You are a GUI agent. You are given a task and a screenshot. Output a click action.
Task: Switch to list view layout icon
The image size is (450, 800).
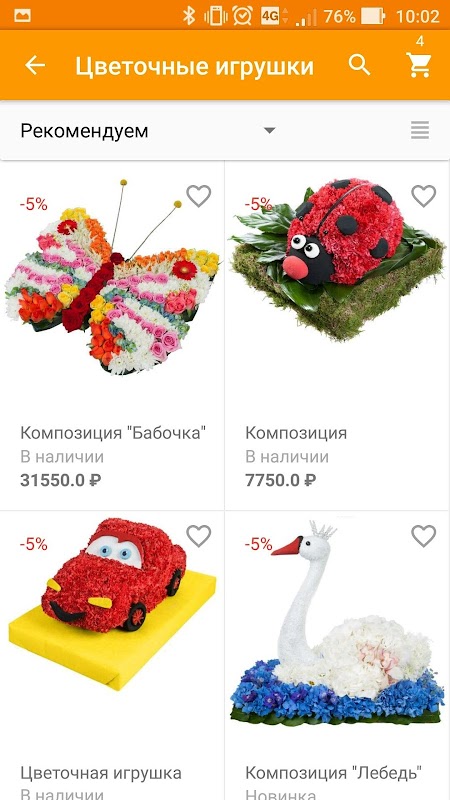(x=420, y=131)
